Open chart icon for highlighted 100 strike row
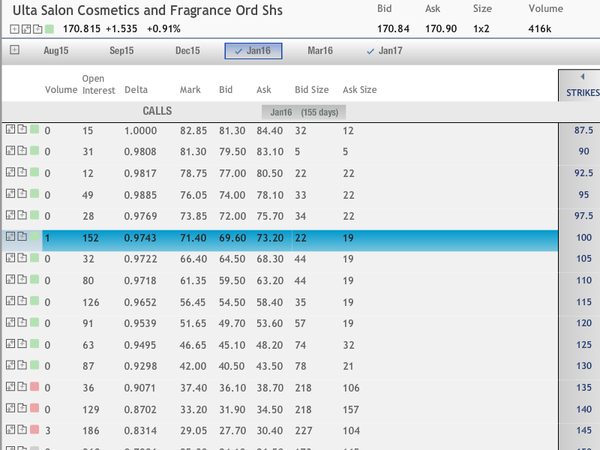This screenshot has width=600, height=450. (10, 236)
